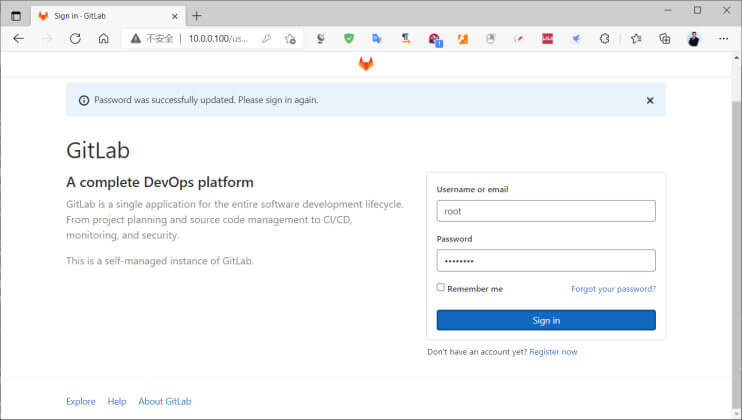This screenshot has height=420, width=742.
Task: Go back to the previous page
Action: 18,39
